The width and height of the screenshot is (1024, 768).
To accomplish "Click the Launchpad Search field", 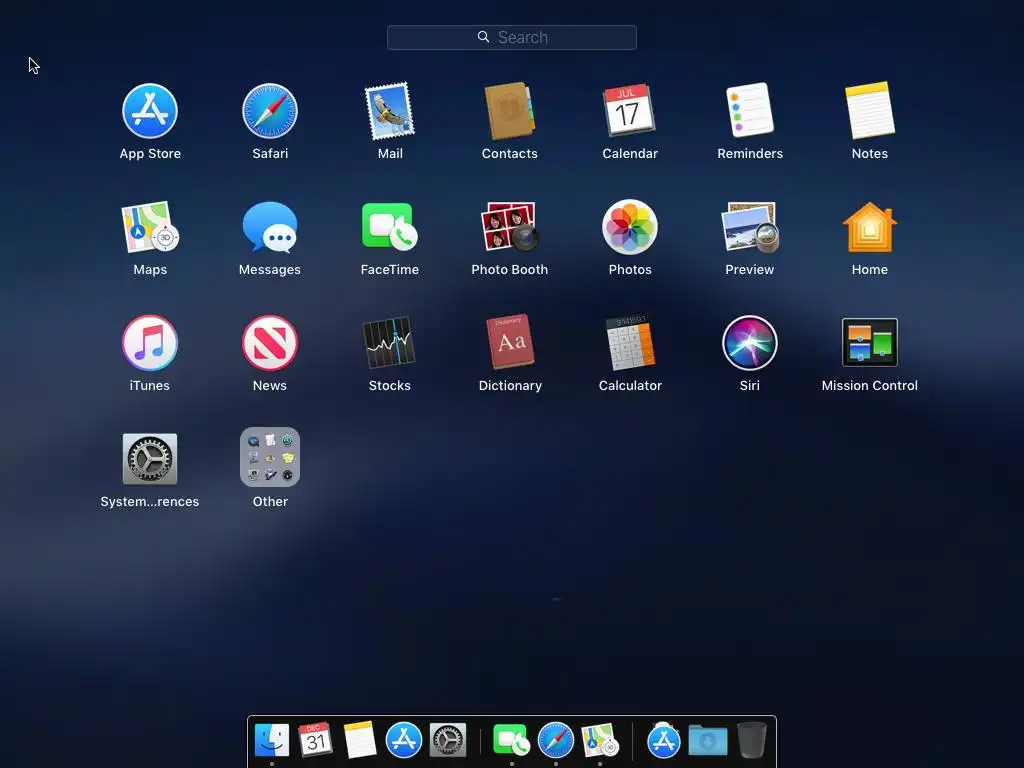I will click(512, 37).
